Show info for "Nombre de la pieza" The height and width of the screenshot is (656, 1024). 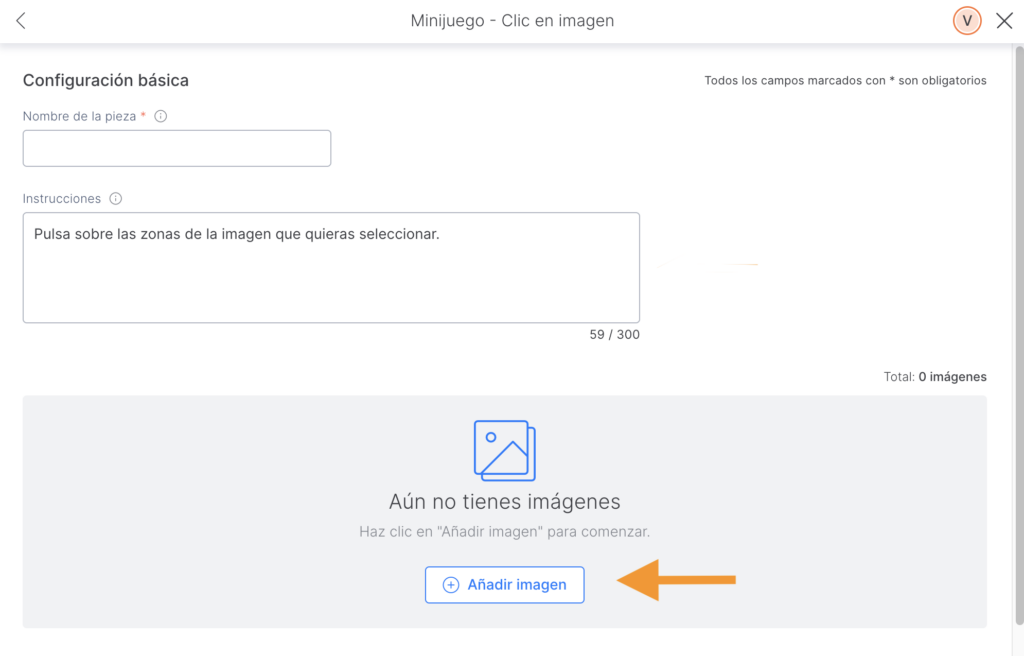click(161, 116)
